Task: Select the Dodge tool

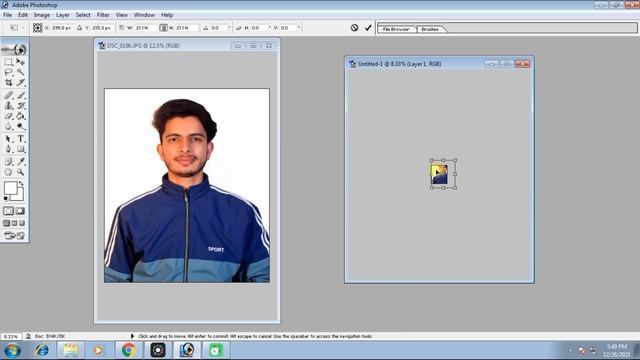Action: point(20,127)
